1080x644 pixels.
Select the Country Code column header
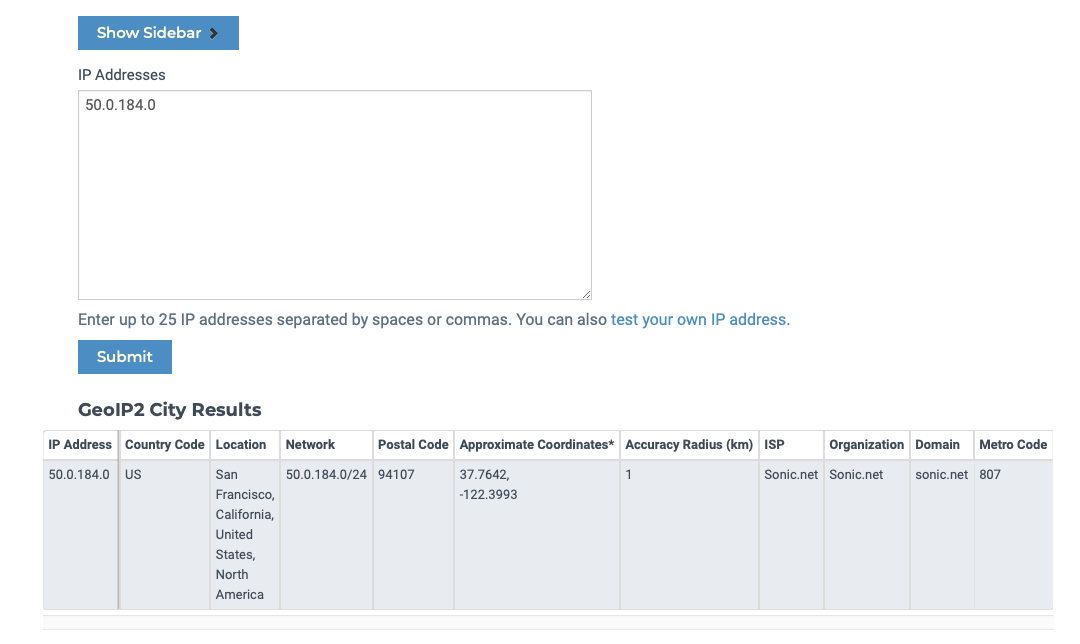pyautogui.click(x=165, y=445)
